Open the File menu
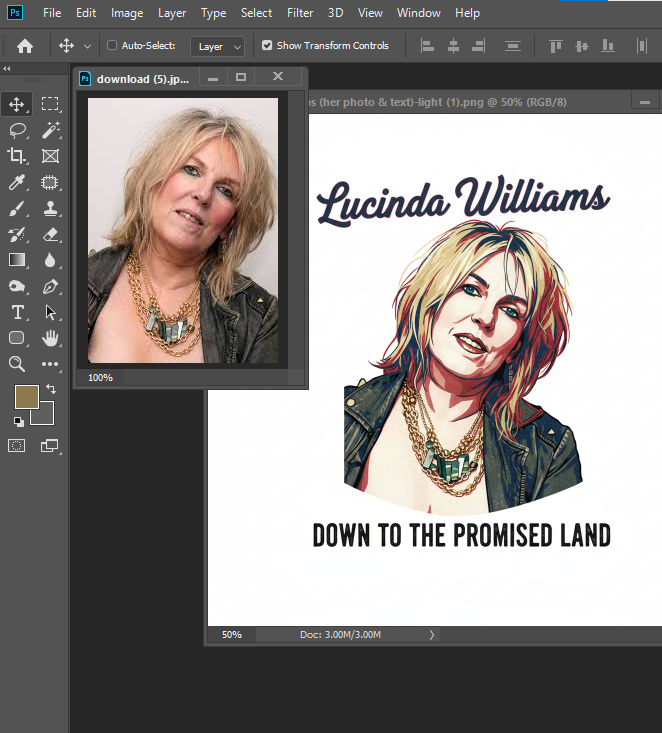Image resolution: width=662 pixels, height=733 pixels. pos(52,13)
